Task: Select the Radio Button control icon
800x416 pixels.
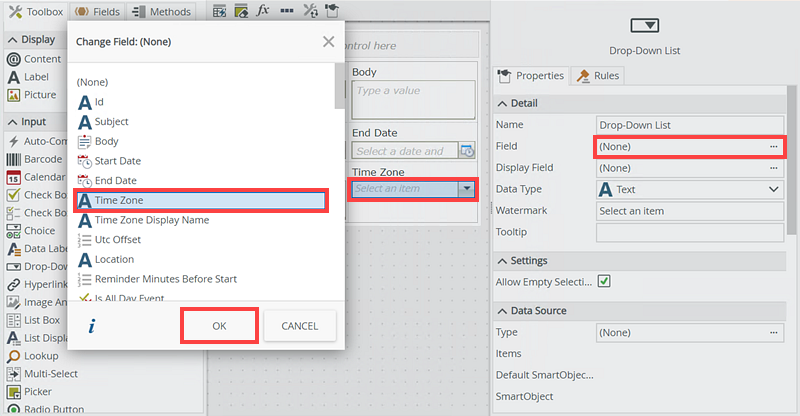Action: 14,409
